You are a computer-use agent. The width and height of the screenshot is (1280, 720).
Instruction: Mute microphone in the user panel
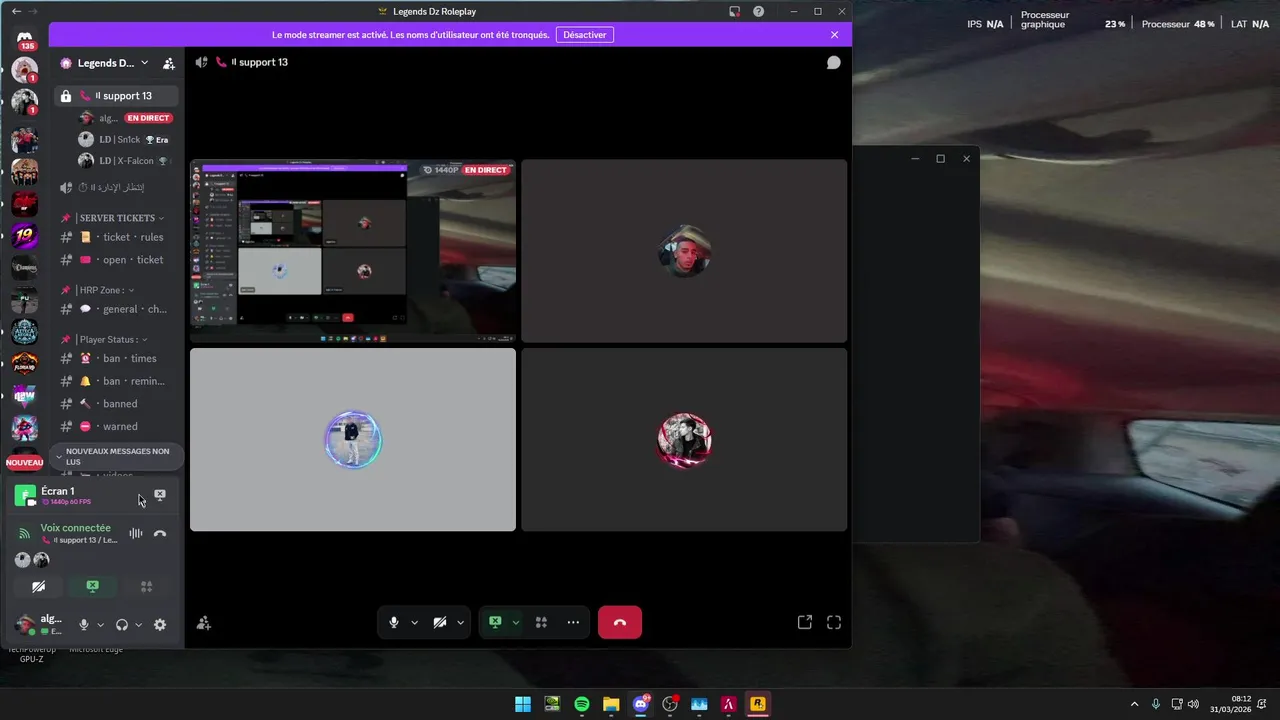84,625
